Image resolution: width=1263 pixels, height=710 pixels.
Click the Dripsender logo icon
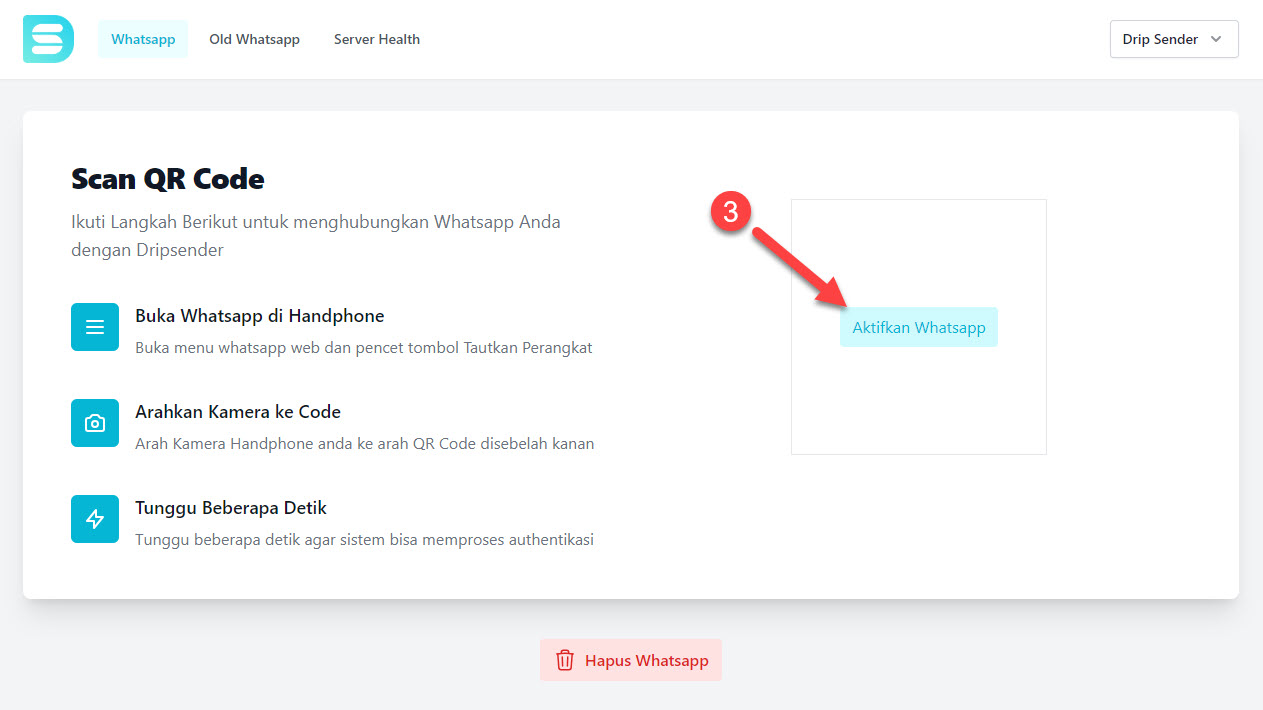coord(48,39)
